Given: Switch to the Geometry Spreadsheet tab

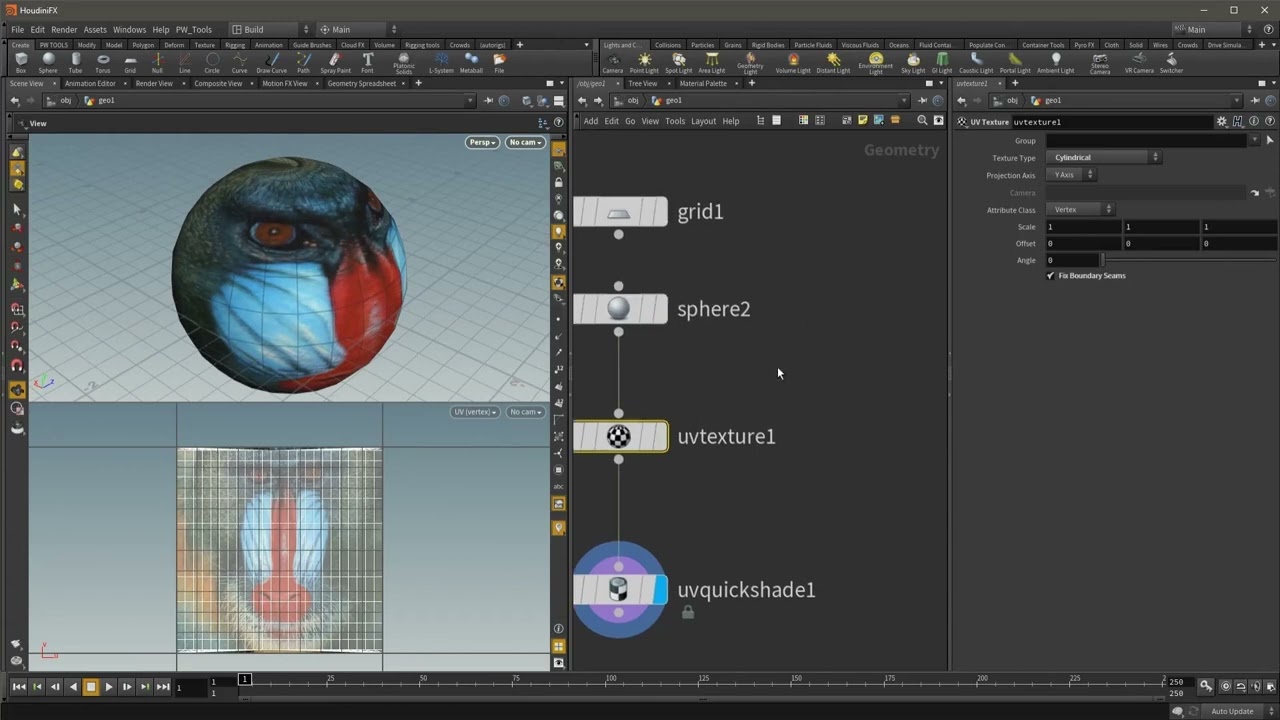Looking at the screenshot, I should [x=362, y=83].
